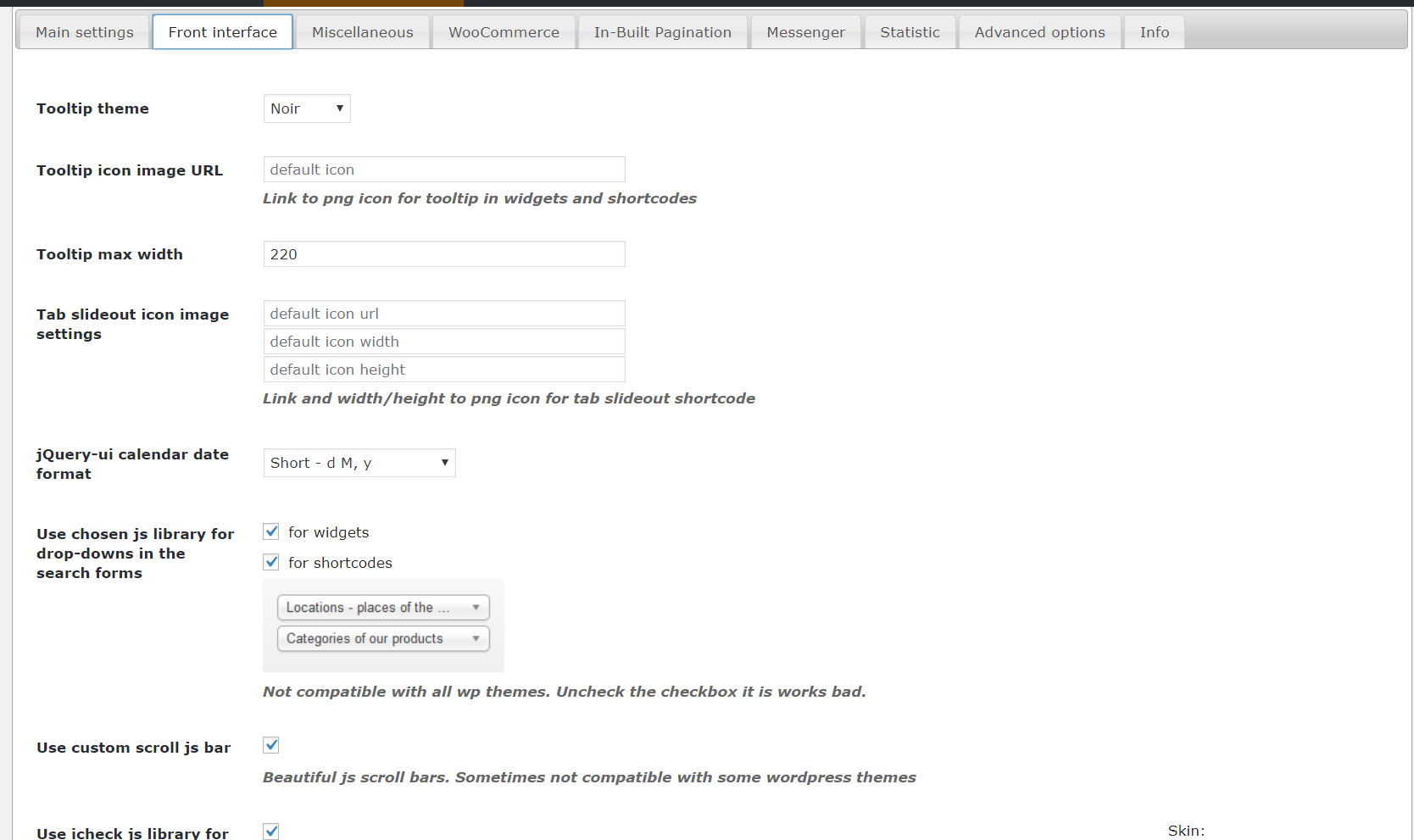Switch to the Miscellaneous tab
The width and height of the screenshot is (1414, 840).
(x=362, y=32)
